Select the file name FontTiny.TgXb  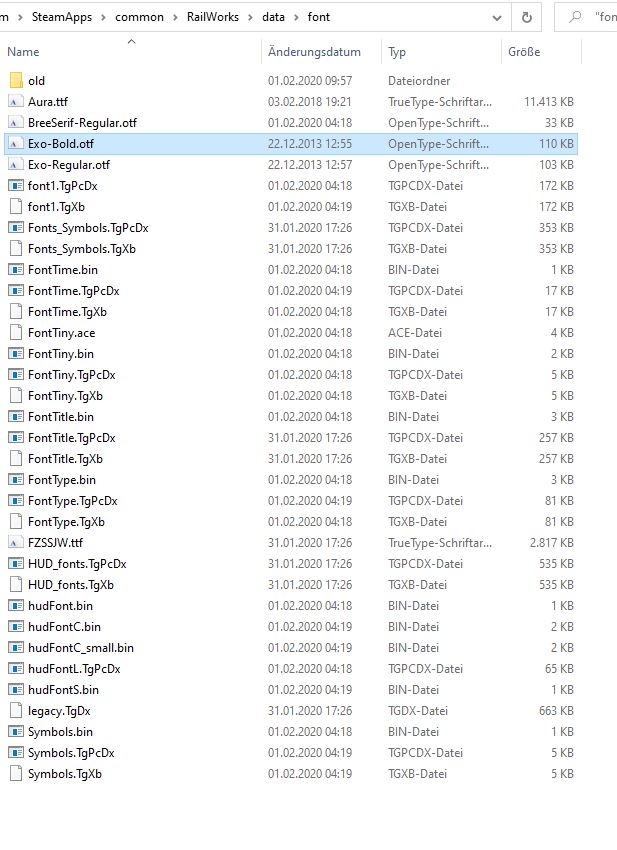pyautogui.click(x=65, y=396)
